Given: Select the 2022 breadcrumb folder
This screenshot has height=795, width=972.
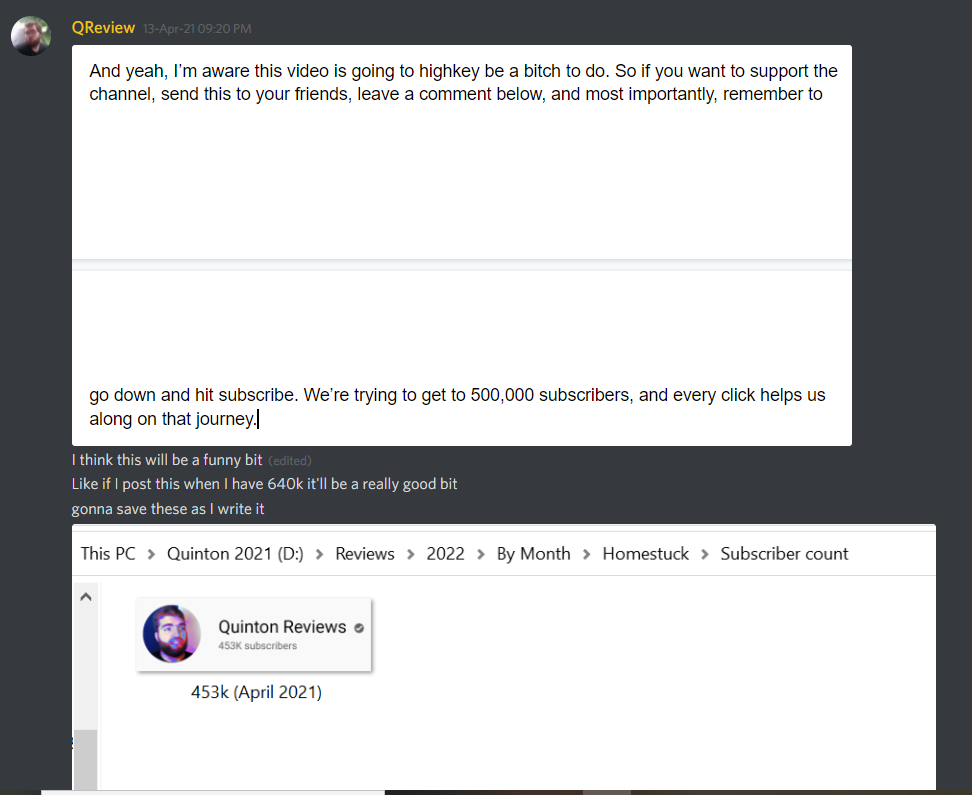Looking at the screenshot, I should (445, 553).
